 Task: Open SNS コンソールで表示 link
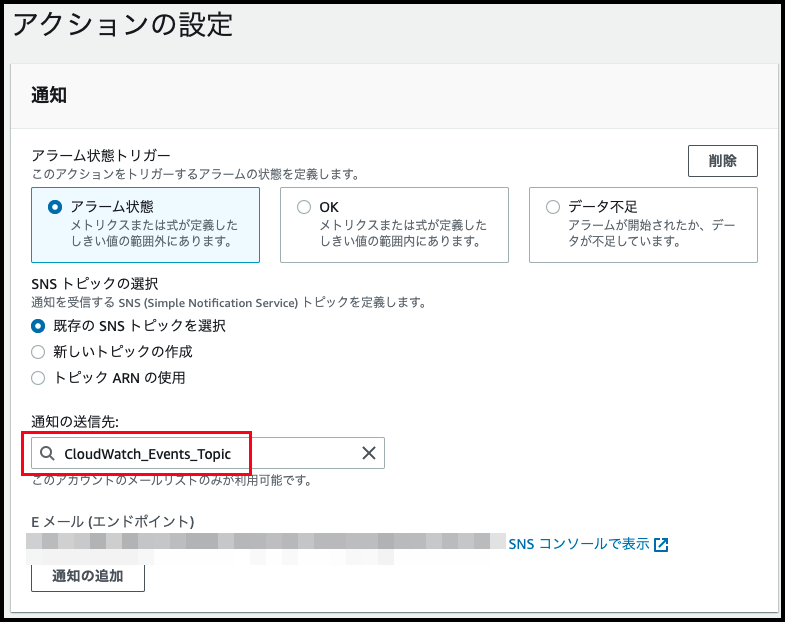tap(579, 544)
